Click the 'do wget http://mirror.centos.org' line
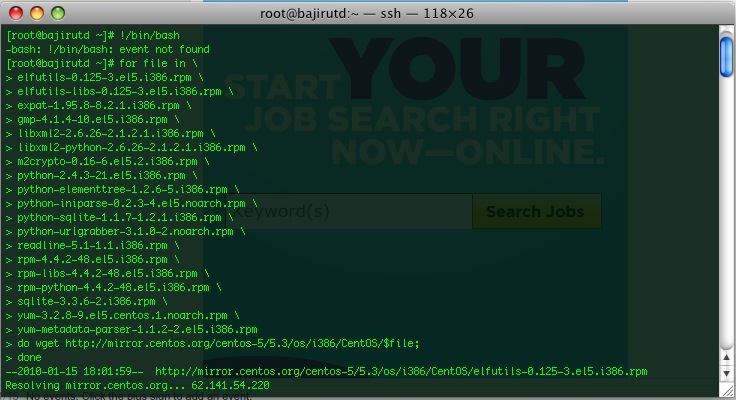The height and width of the screenshot is (400, 736). (x=212, y=343)
